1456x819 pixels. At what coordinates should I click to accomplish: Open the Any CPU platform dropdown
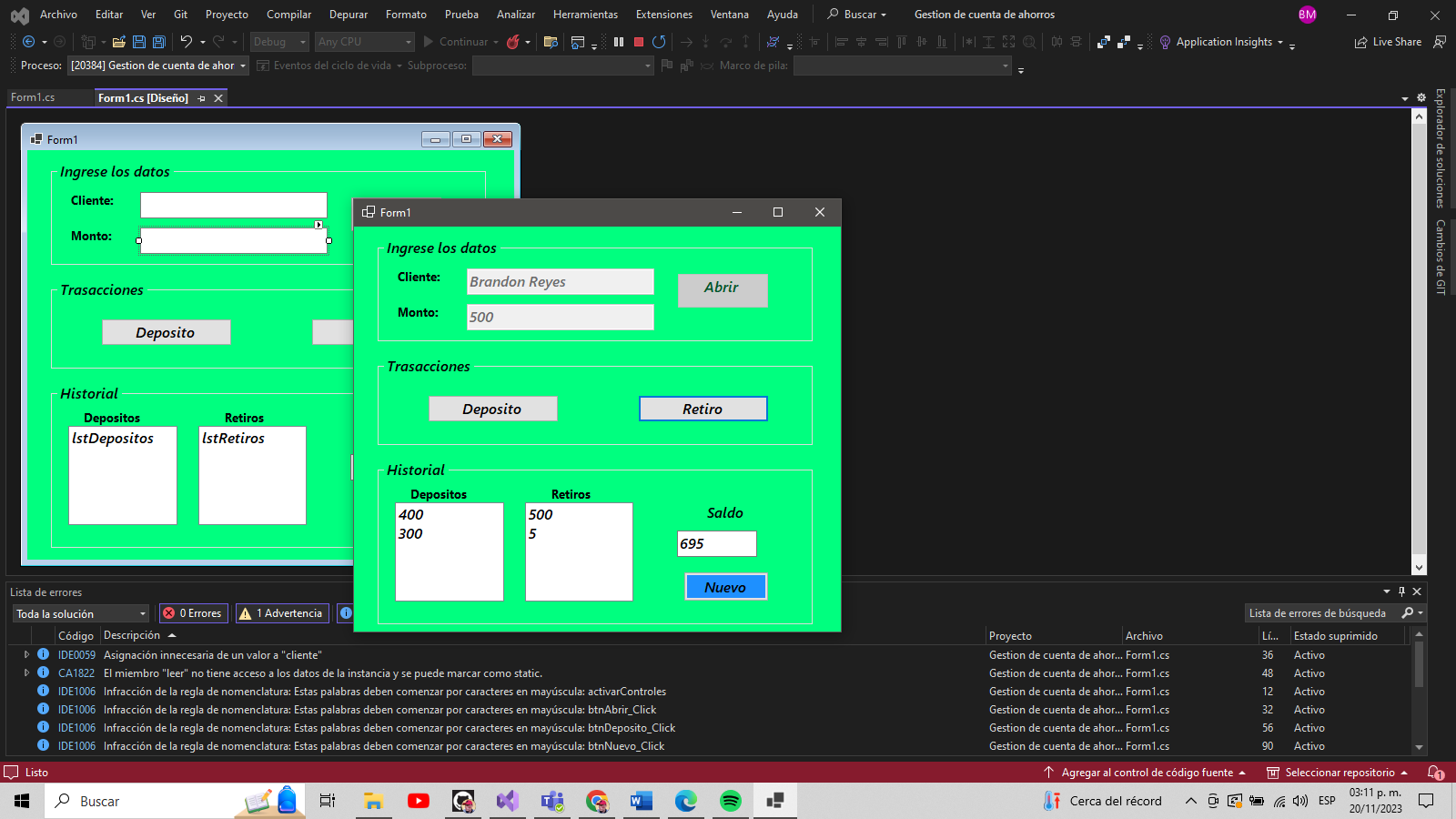(364, 42)
